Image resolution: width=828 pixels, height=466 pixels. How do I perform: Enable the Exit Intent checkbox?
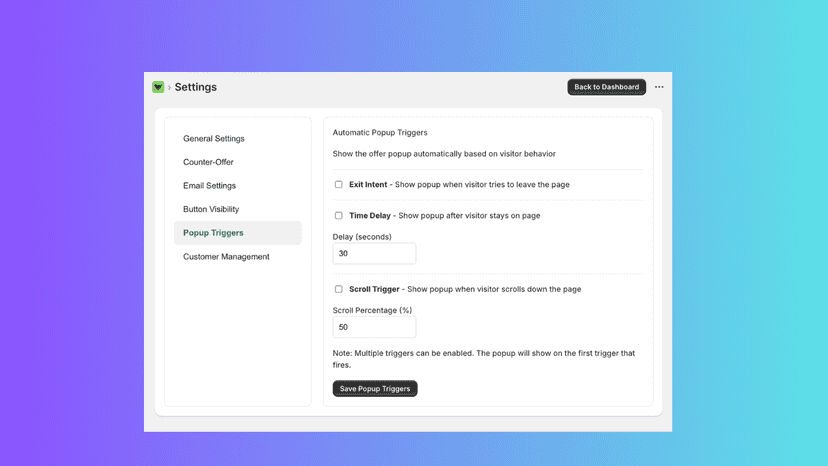pos(338,184)
